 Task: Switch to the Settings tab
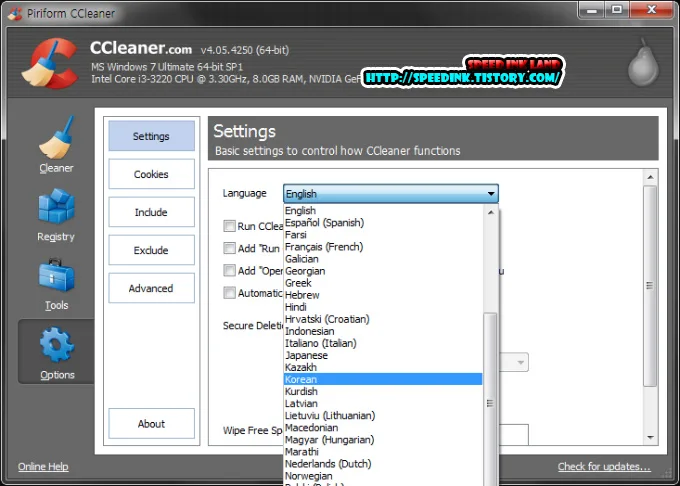tap(151, 136)
